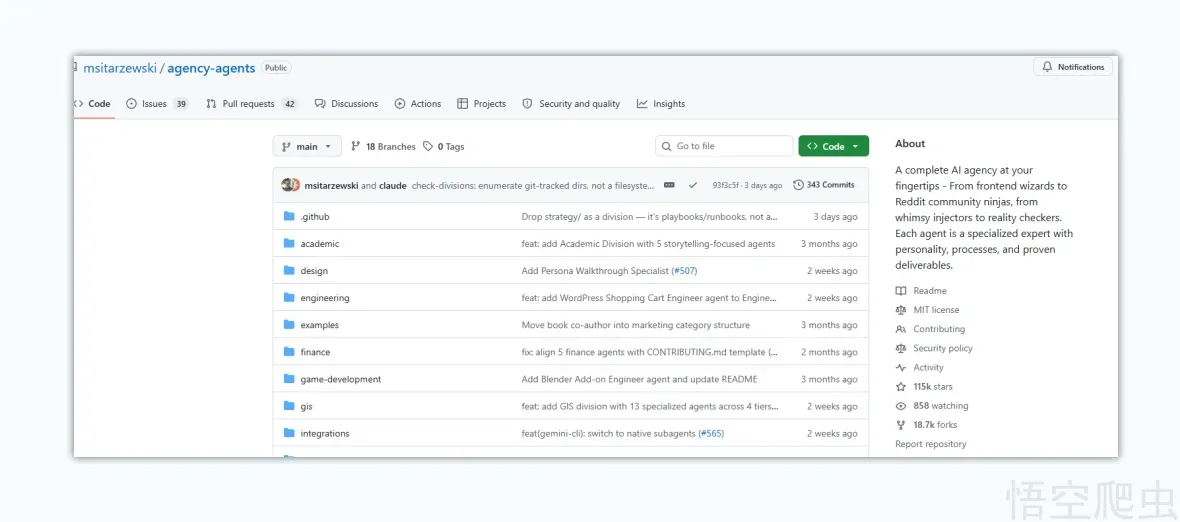The width and height of the screenshot is (1180, 522).
Task: Click the .github folder icon
Action: (x=289, y=217)
